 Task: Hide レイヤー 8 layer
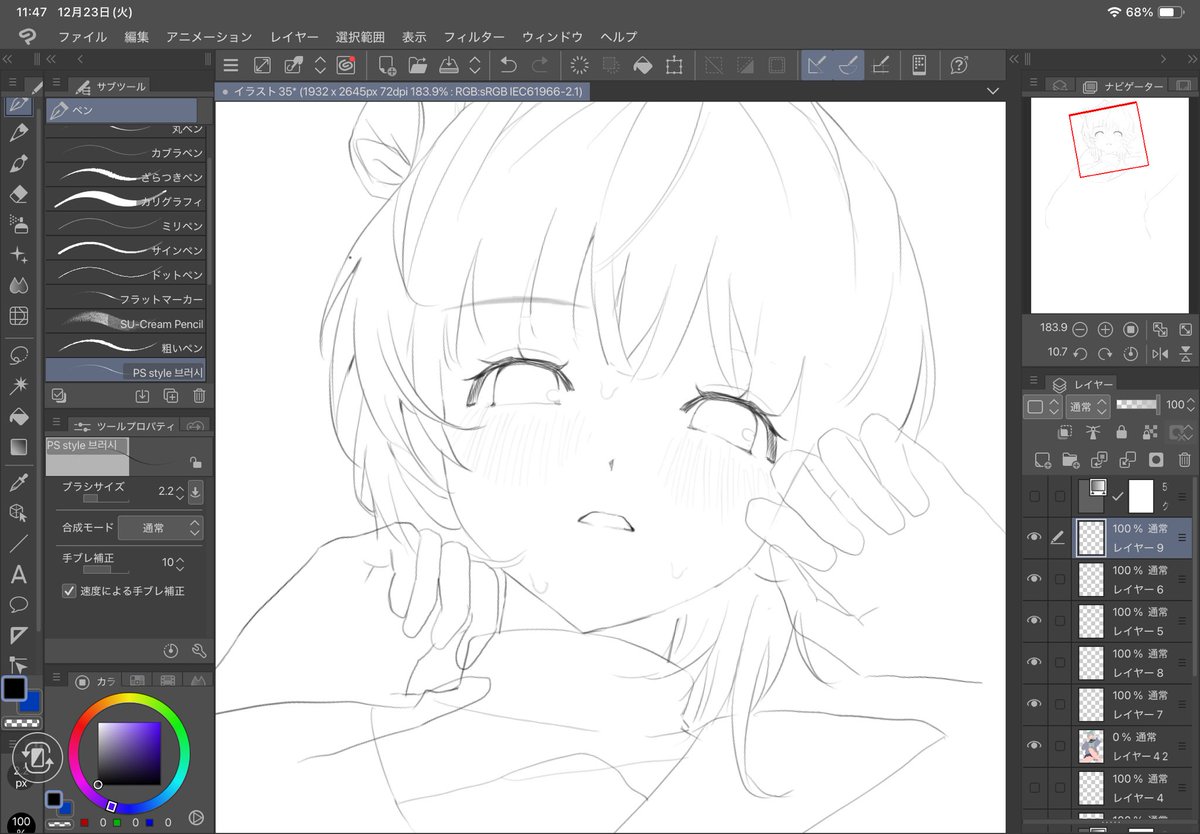pyautogui.click(x=1035, y=662)
